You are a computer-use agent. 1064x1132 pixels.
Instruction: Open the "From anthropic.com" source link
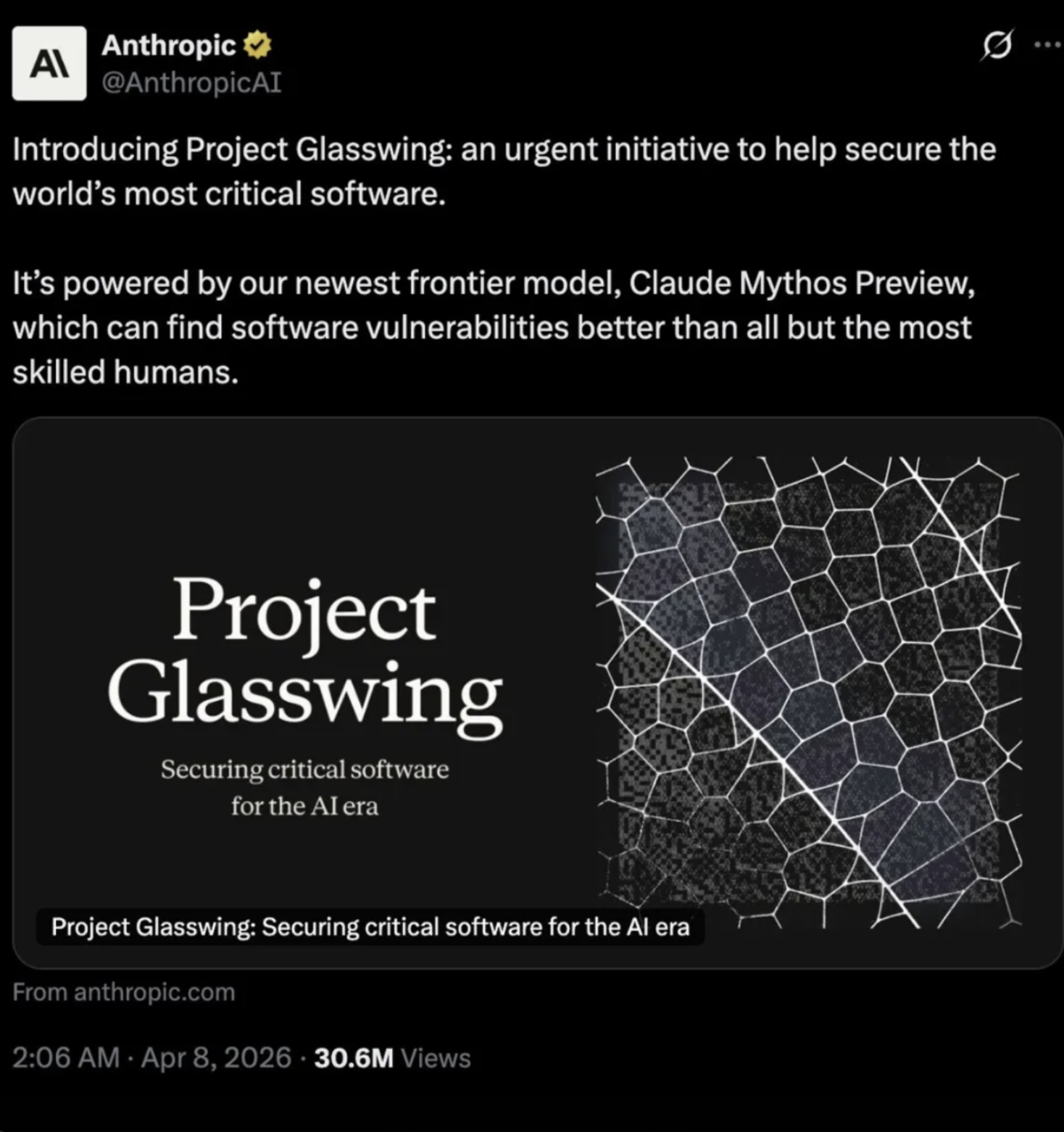coord(124,992)
